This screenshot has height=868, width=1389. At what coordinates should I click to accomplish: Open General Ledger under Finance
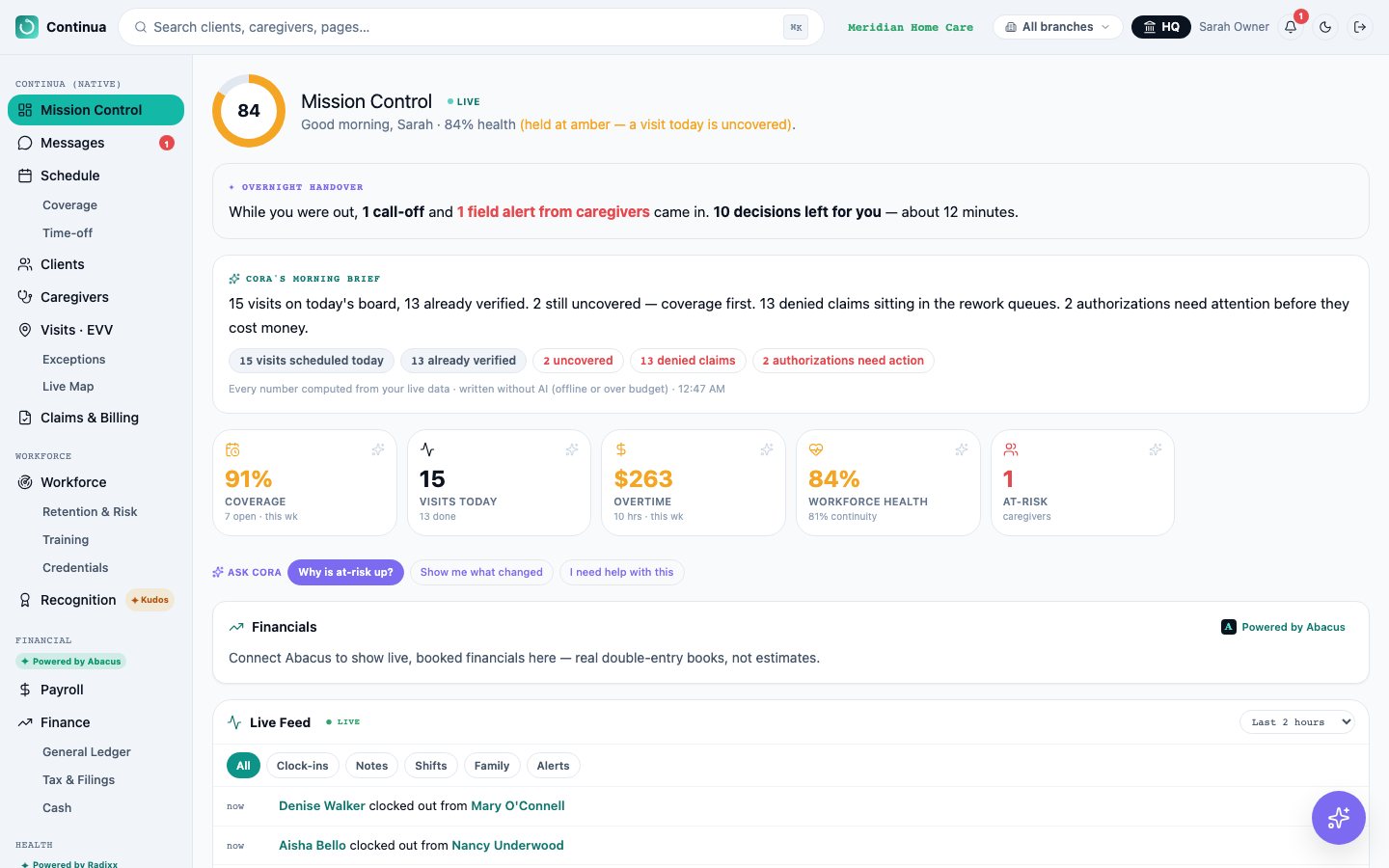click(x=87, y=752)
